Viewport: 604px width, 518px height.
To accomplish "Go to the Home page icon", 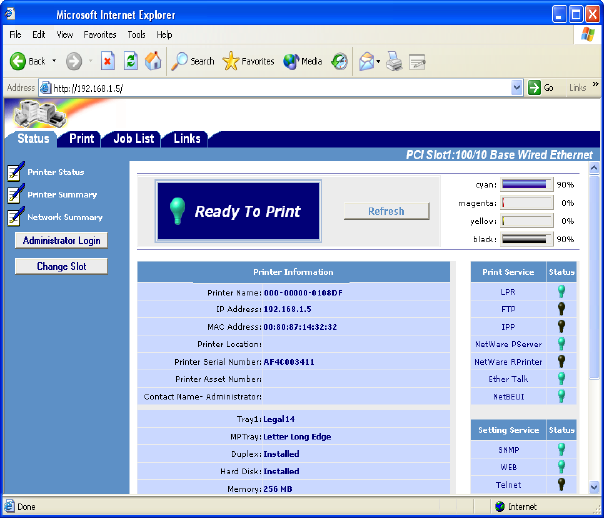I will pyautogui.click(x=153, y=61).
